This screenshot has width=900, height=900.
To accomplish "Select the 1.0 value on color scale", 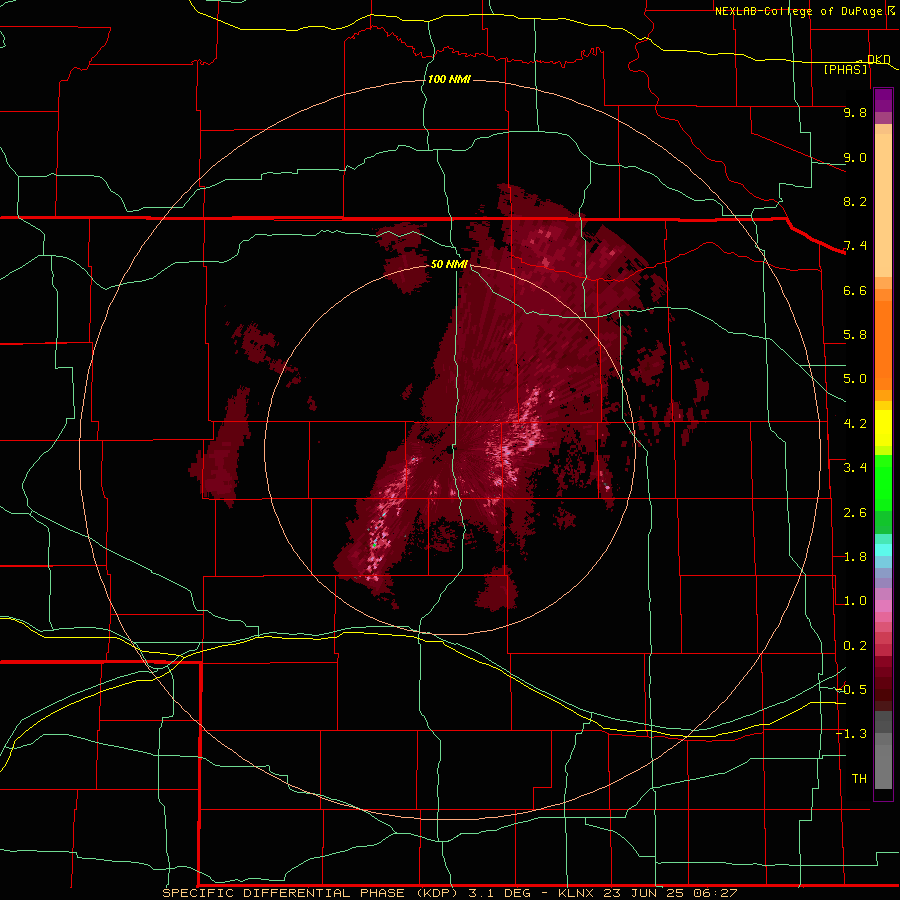I will coord(855,601).
